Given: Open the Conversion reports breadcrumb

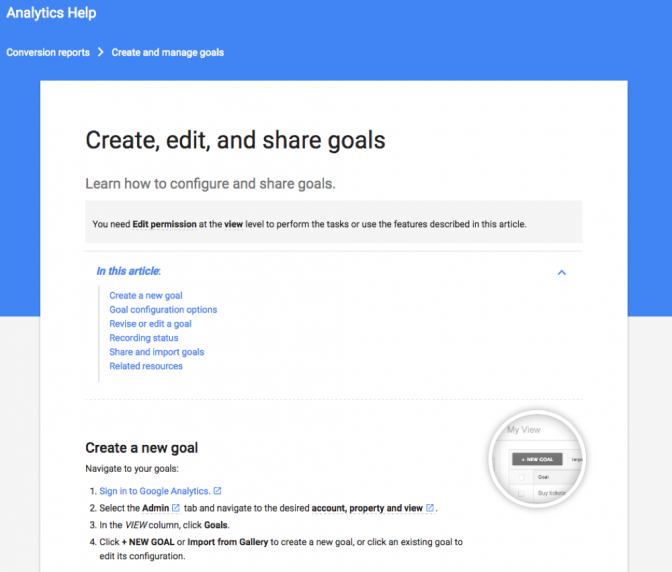Looking at the screenshot, I should pyautogui.click(x=48, y=52).
